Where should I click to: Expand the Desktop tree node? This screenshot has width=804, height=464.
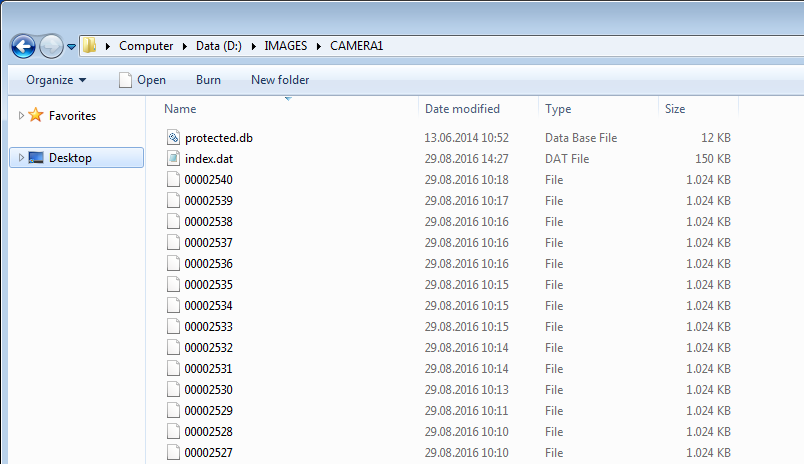(21, 158)
